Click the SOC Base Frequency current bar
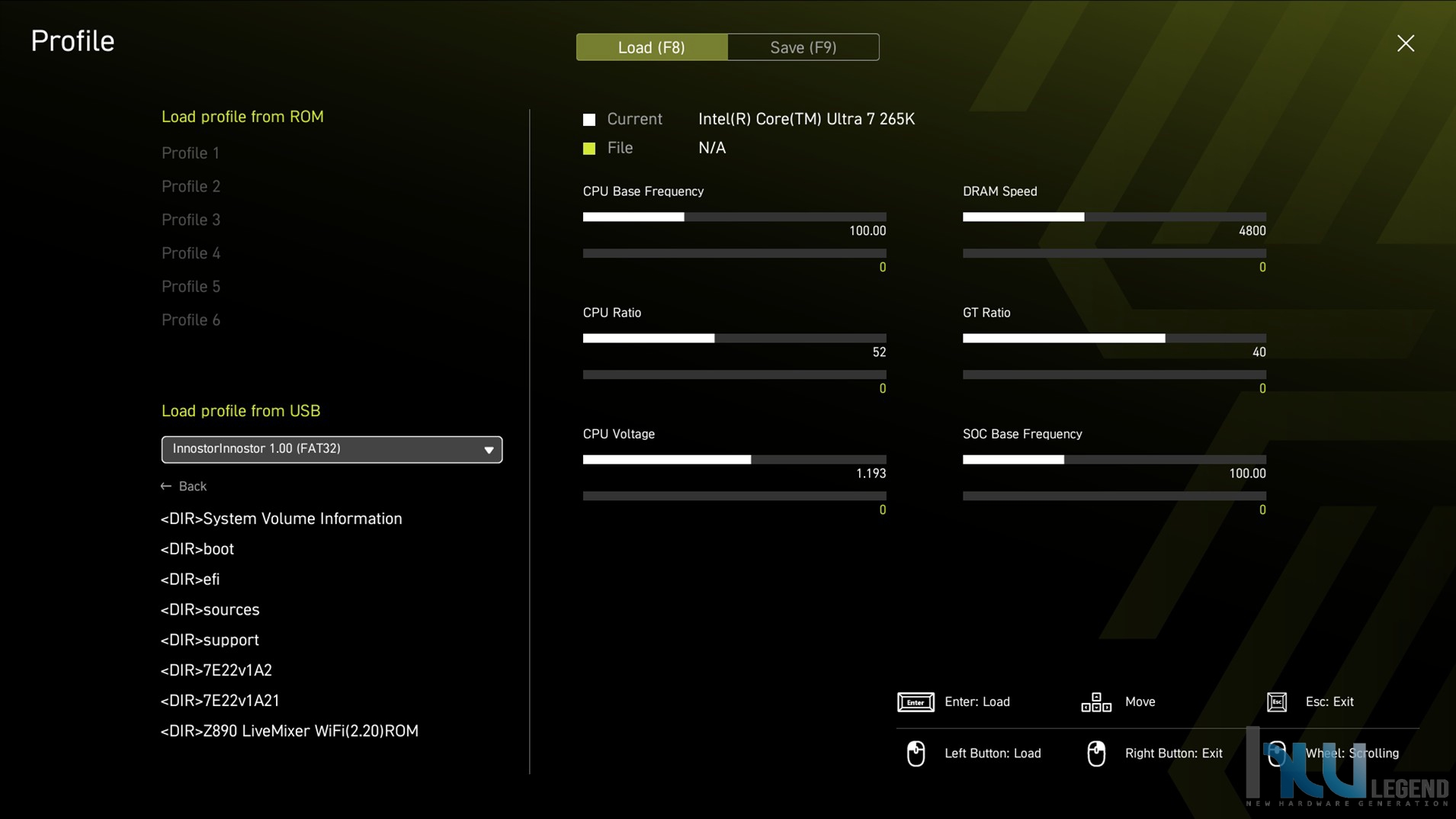 pyautogui.click(x=1114, y=460)
